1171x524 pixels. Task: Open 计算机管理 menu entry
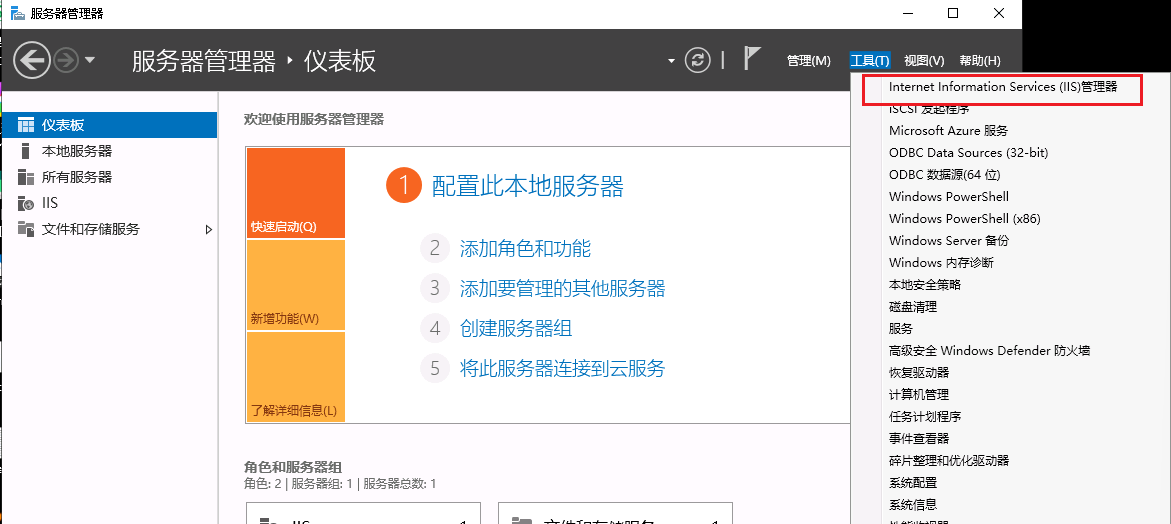(919, 394)
